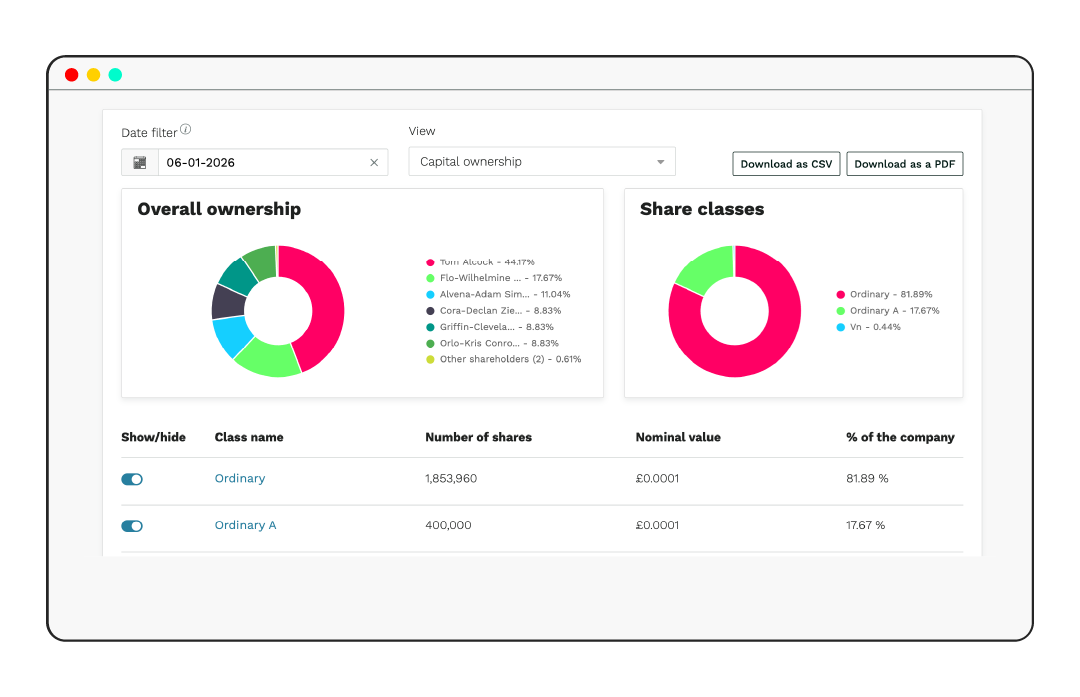Toggle the Ordinary A show/hide switch
This screenshot has width=1080, height=697.
[x=132, y=526]
